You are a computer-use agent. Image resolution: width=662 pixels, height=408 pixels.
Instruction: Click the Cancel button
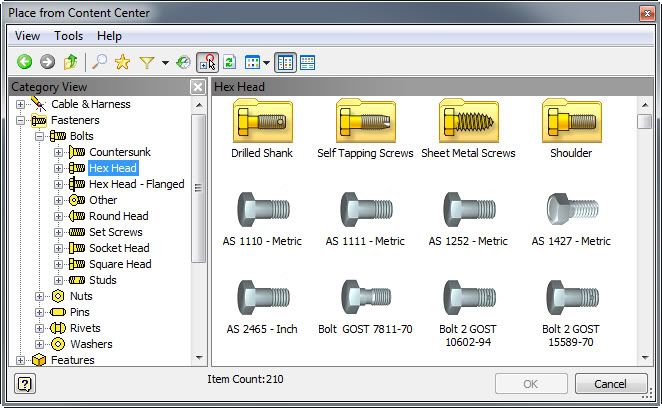pyautogui.click(x=610, y=384)
